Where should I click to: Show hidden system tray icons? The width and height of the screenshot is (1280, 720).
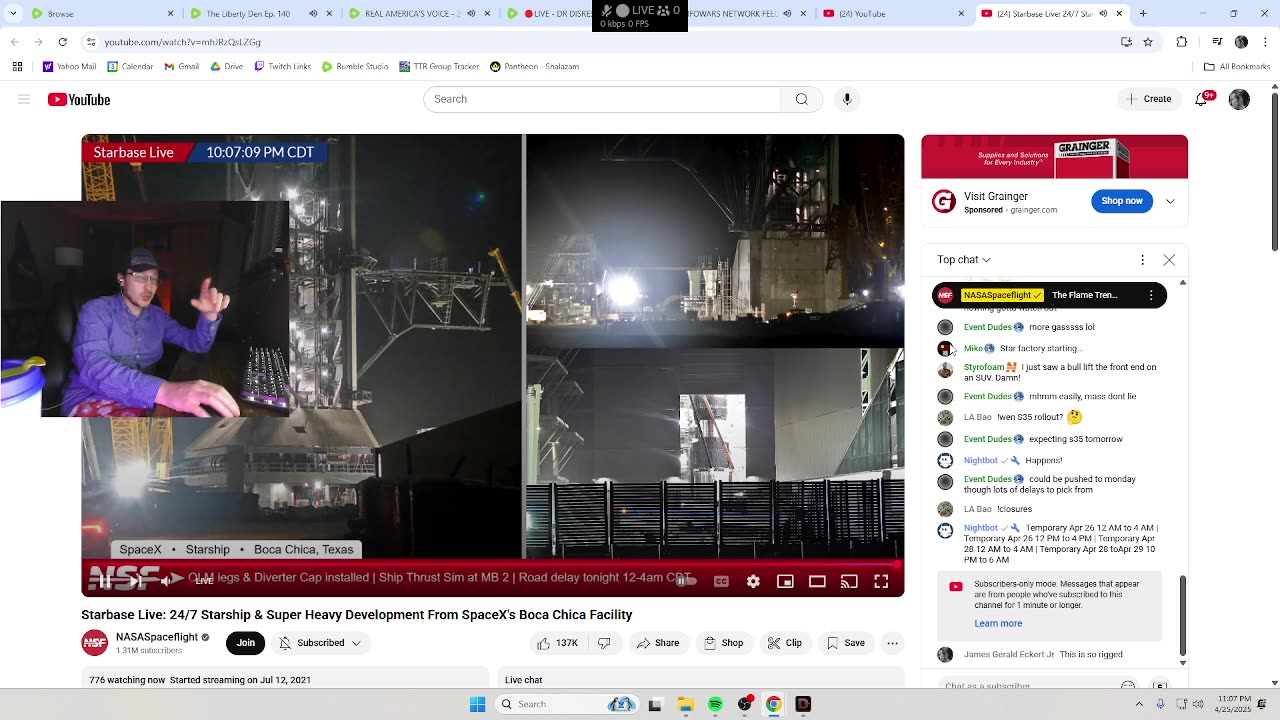tap(1139, 704)
